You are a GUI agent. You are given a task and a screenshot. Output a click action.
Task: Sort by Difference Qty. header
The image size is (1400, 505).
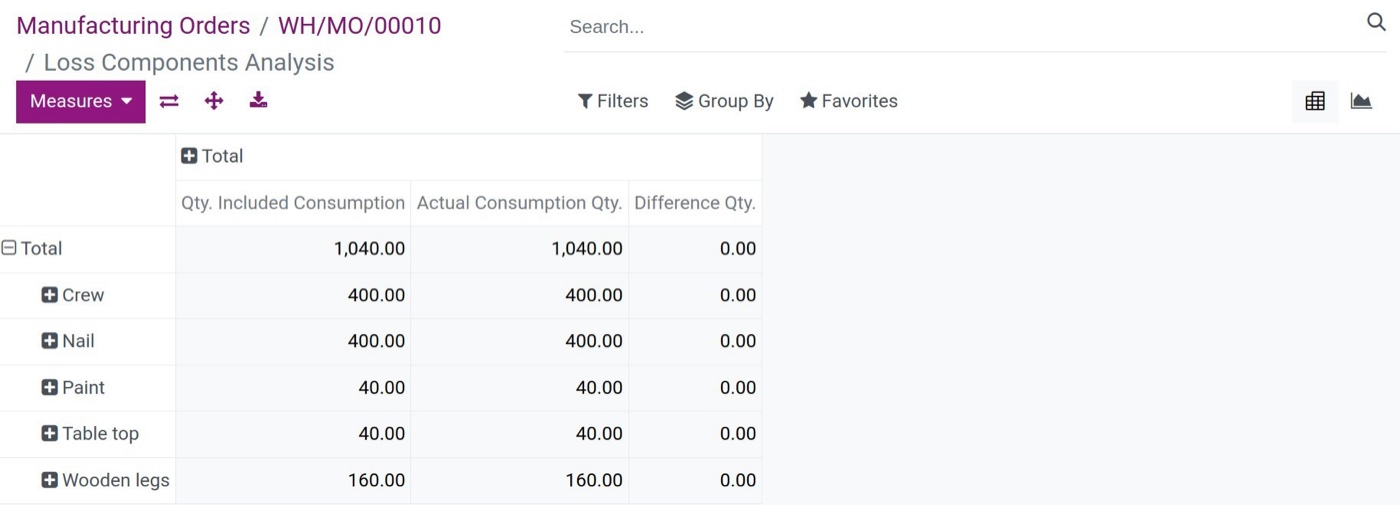tap(695, 203)
